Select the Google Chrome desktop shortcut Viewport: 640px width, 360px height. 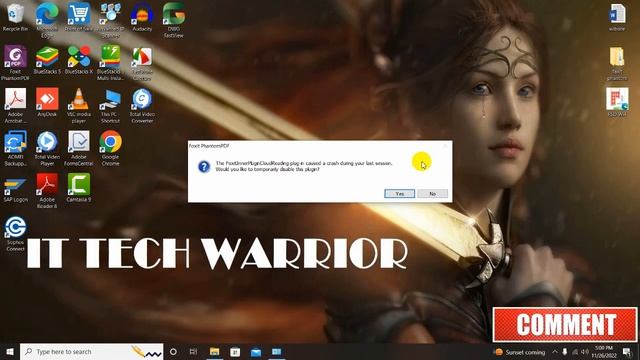click(110, 148)
